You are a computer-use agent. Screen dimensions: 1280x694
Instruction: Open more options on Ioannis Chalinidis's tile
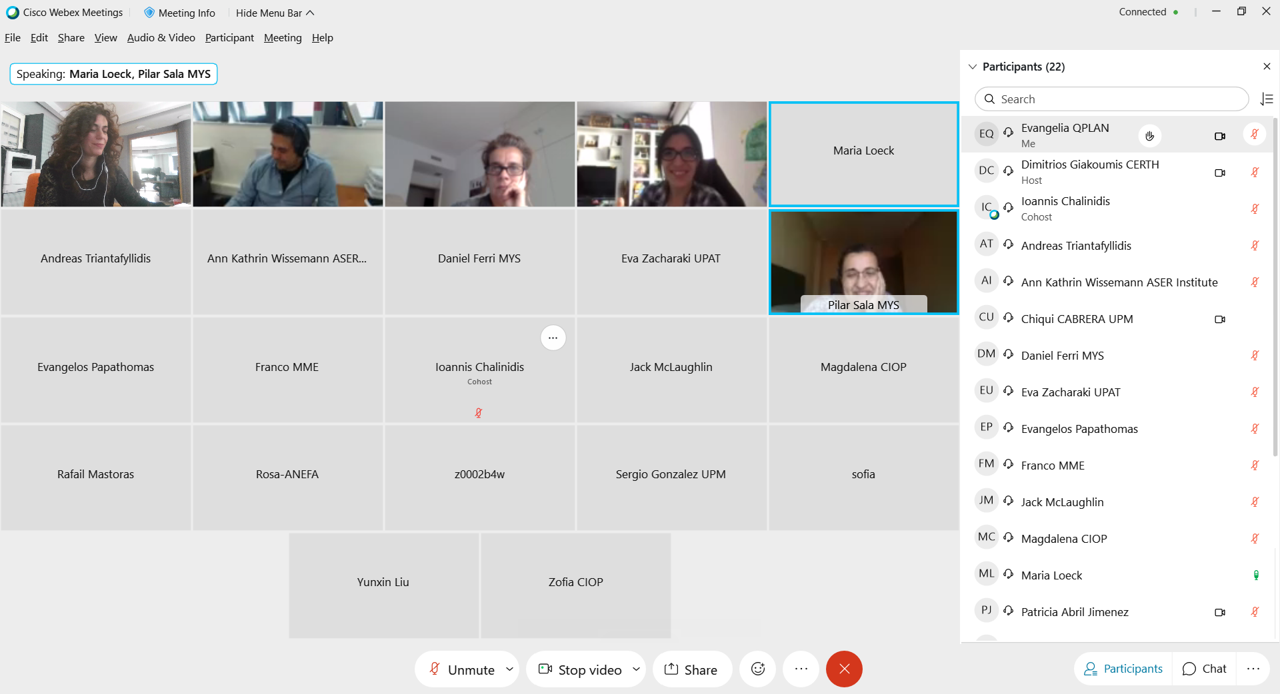pos(553,338)
